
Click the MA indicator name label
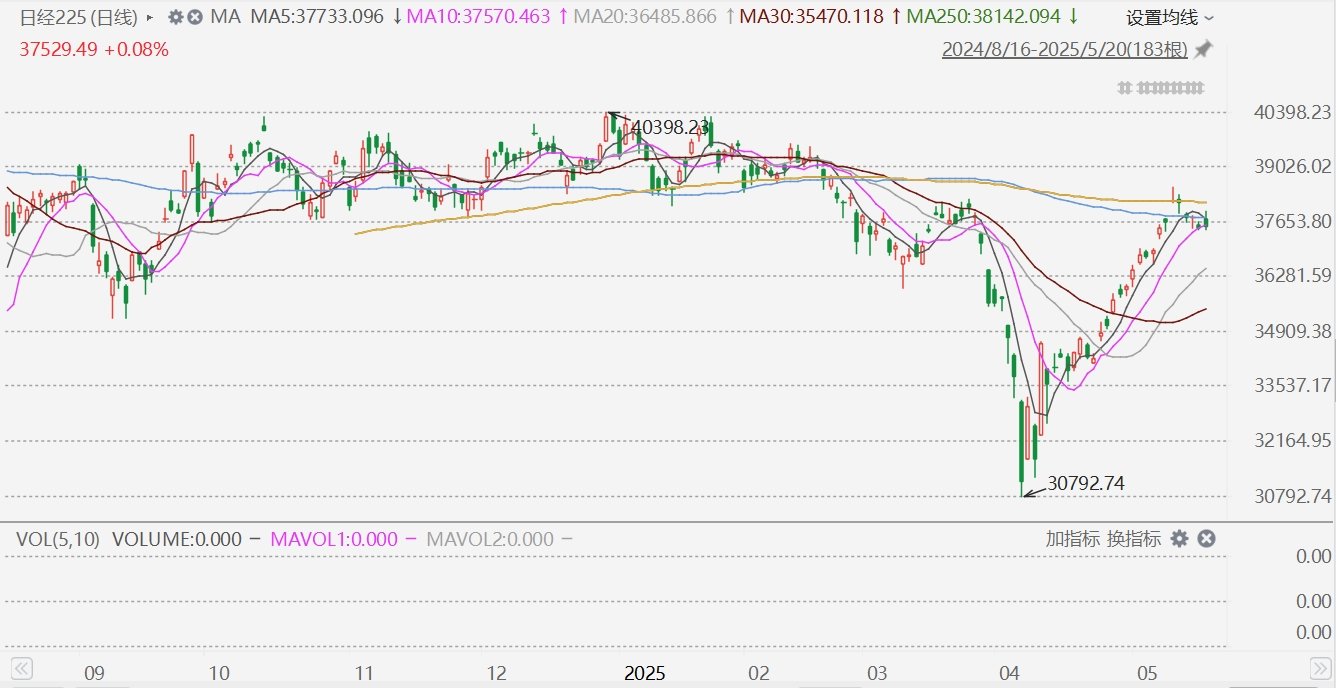(225, 17)
